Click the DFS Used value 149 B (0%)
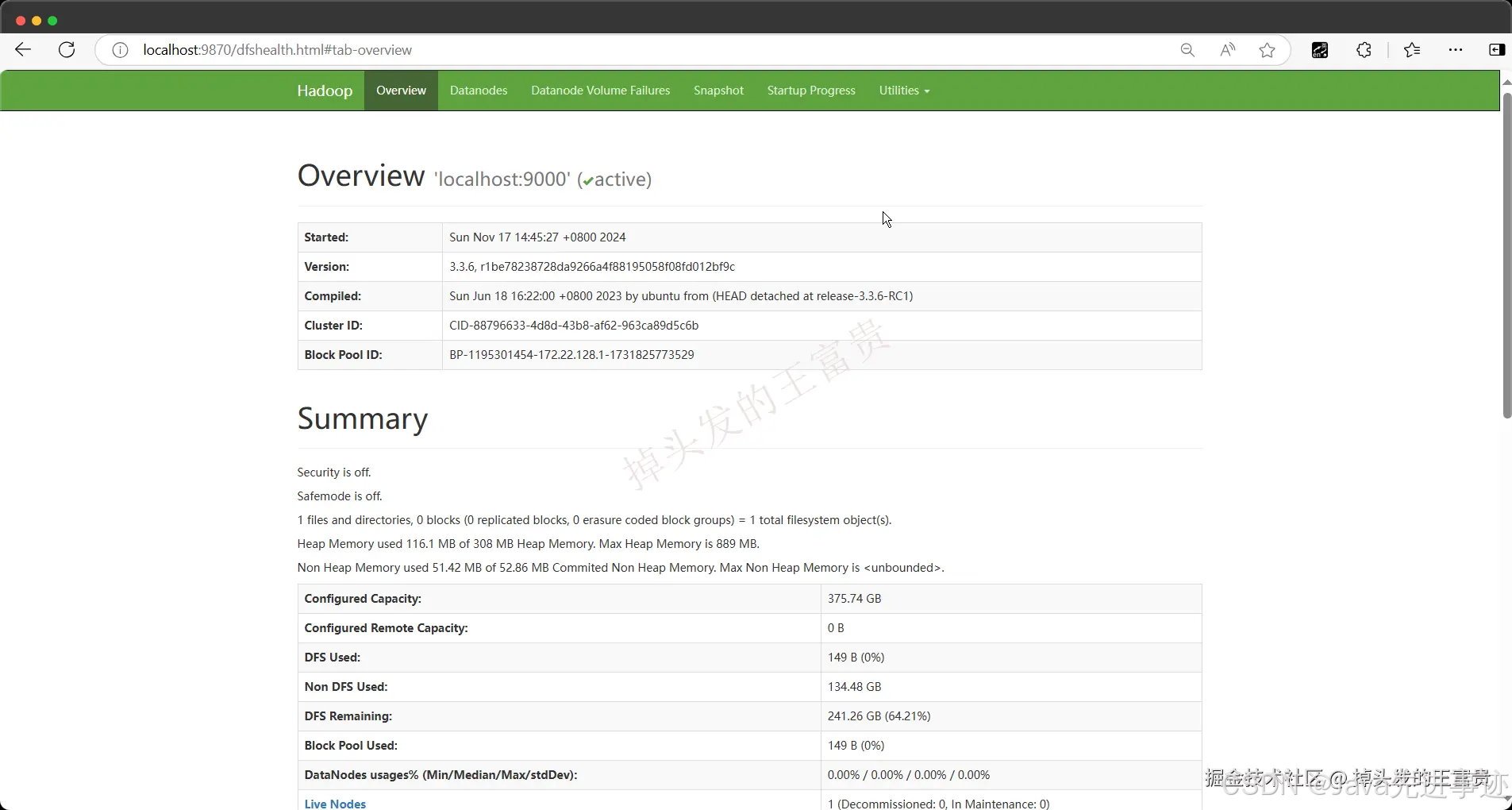Viewport: 1512px width, 810px height. (x=856, y=658)
